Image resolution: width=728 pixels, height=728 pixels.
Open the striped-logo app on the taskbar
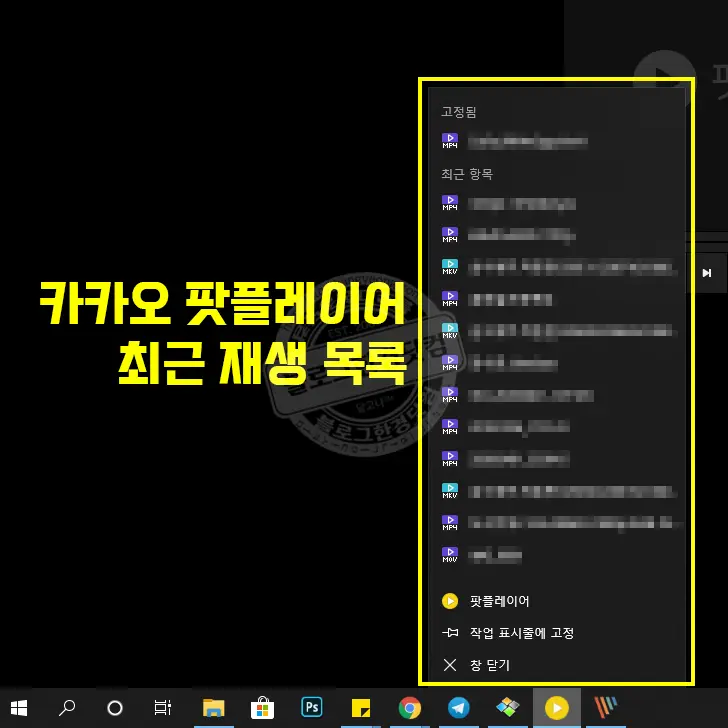pos(606,707)
